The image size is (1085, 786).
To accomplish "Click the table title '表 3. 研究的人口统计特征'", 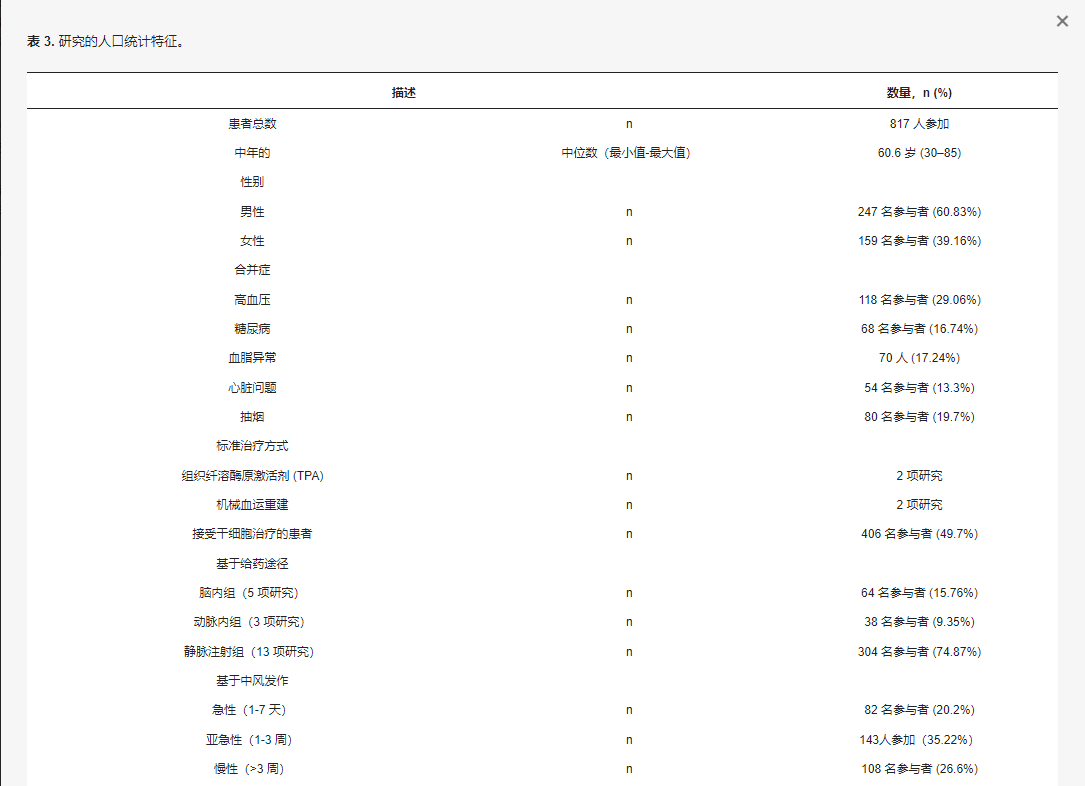I will tap(105, 42).
